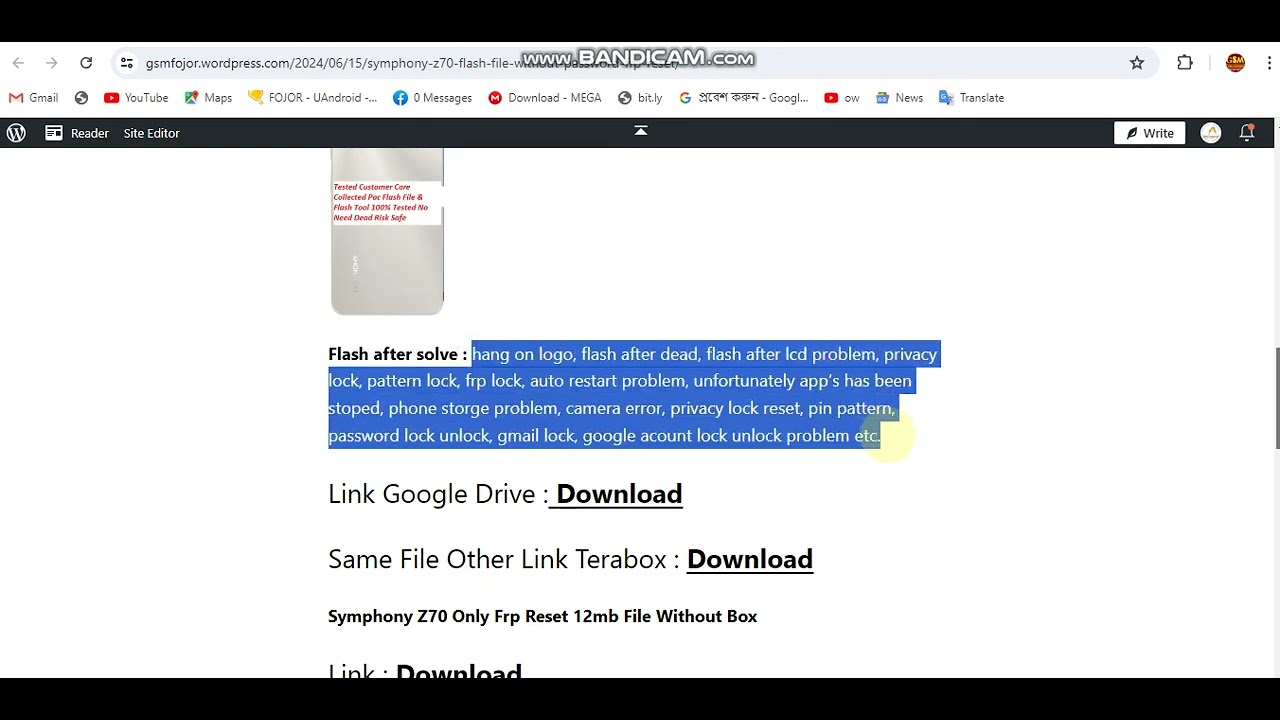1280x720 pixels.
Task: Click the browser back arrow
Action: 18,63
